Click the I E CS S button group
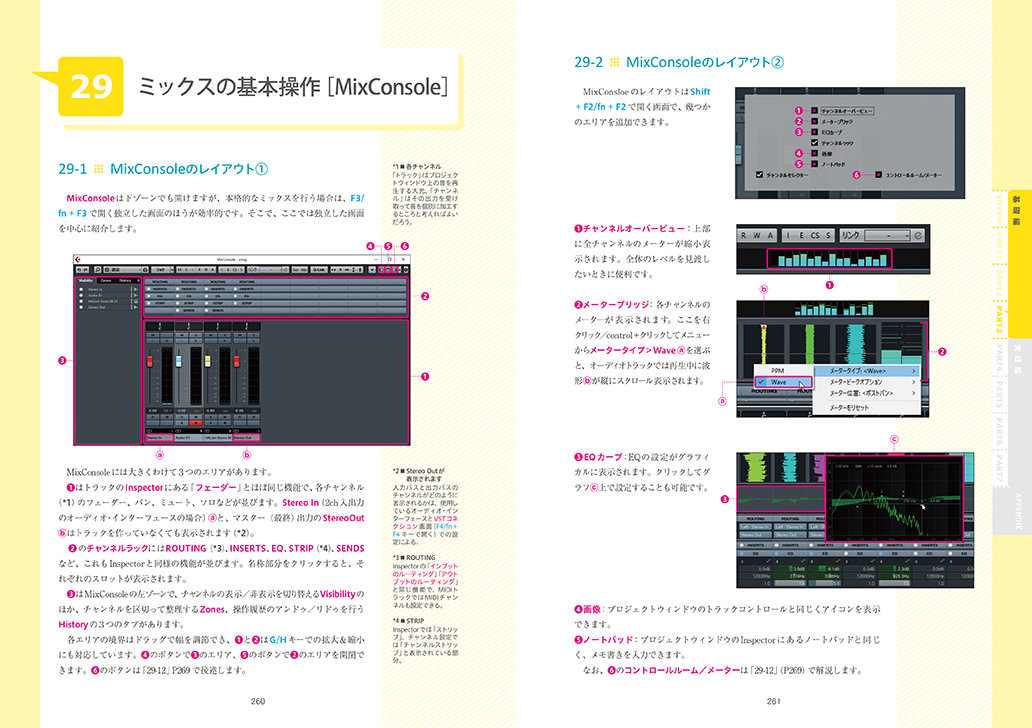 tap(808, 235)
